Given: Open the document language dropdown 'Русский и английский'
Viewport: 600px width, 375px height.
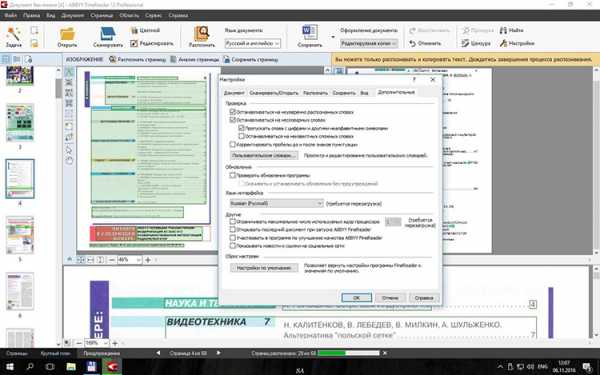Looking at the screenshot, I should pyautogui.click(x=253, y=43).
